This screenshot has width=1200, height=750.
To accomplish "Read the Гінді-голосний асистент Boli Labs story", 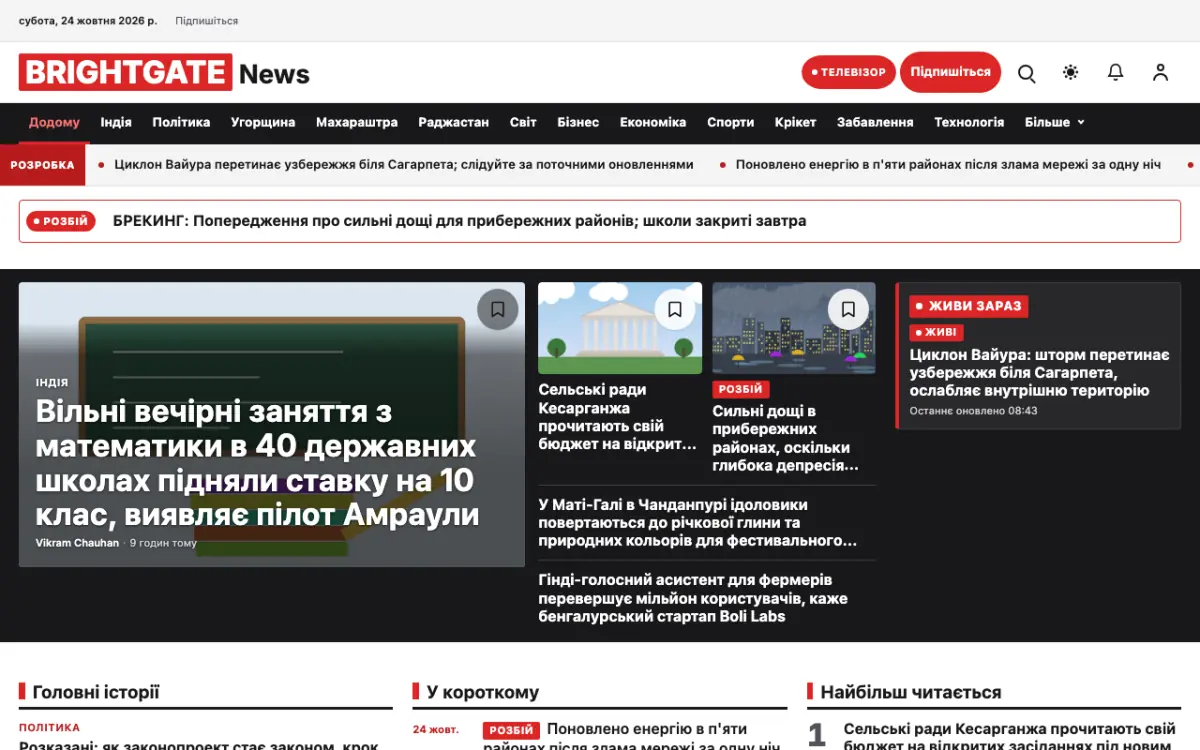I will click(x=693, y=598).
